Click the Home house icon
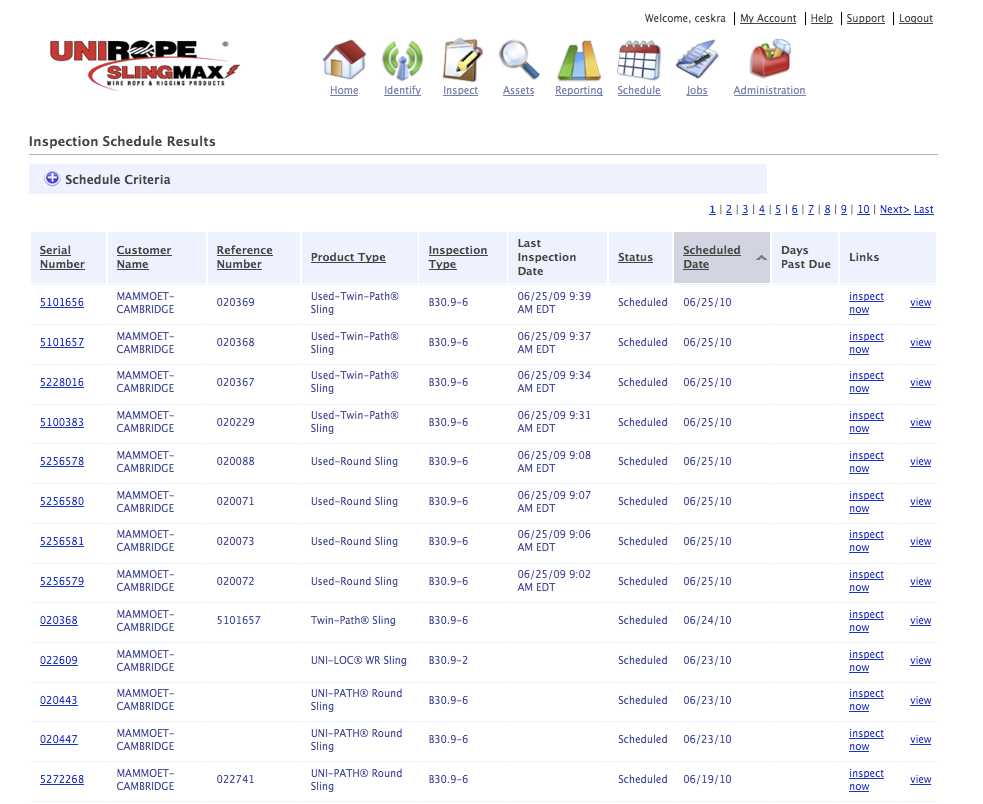Viewport: 983px width, 804px height. coord(344,61)
